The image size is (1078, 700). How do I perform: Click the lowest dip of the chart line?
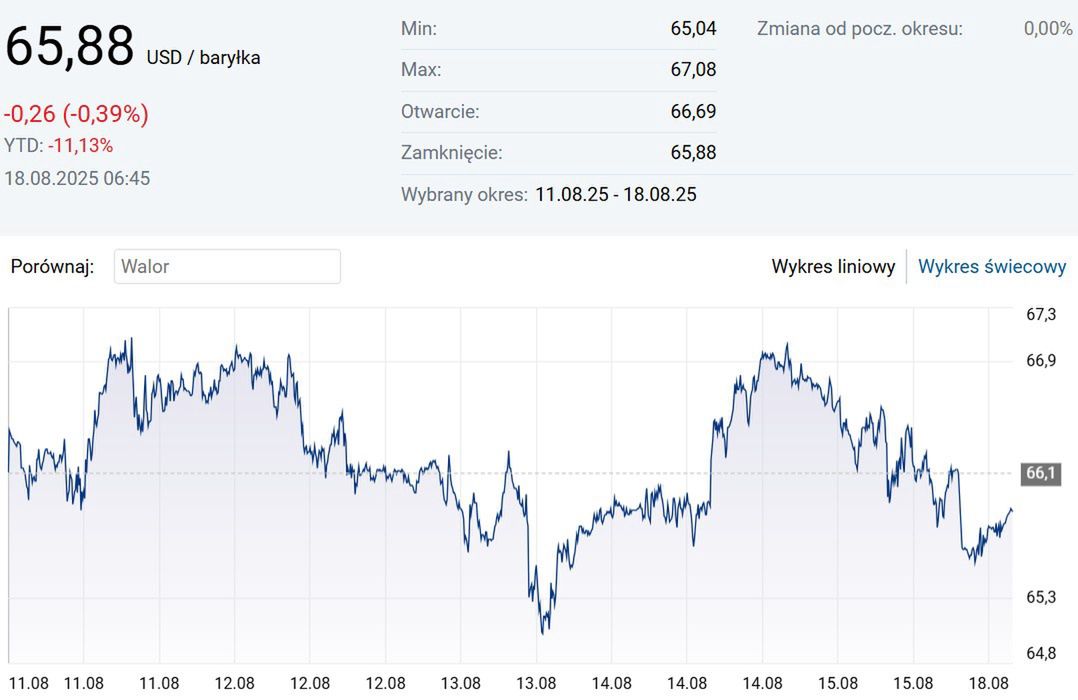point(543,632)
